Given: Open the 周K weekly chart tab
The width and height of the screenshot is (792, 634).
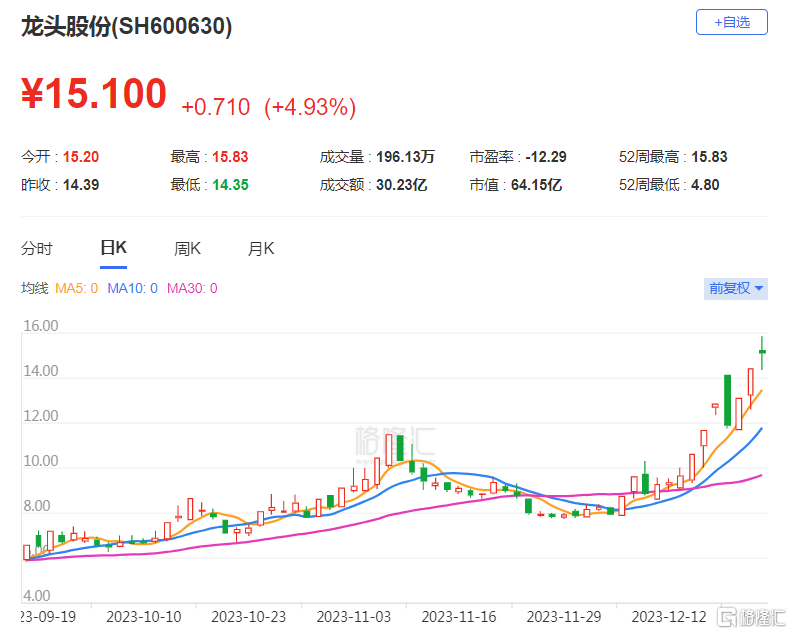Looking at the screenshot, I should [187, 249].
